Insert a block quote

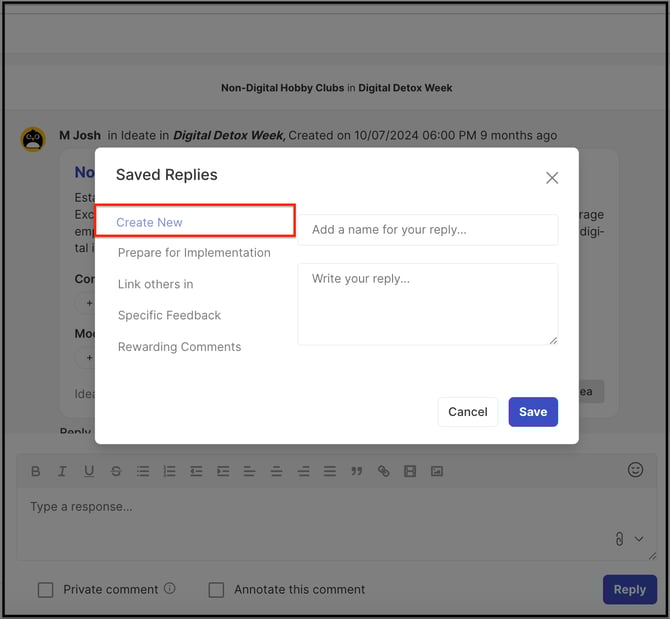356,471
